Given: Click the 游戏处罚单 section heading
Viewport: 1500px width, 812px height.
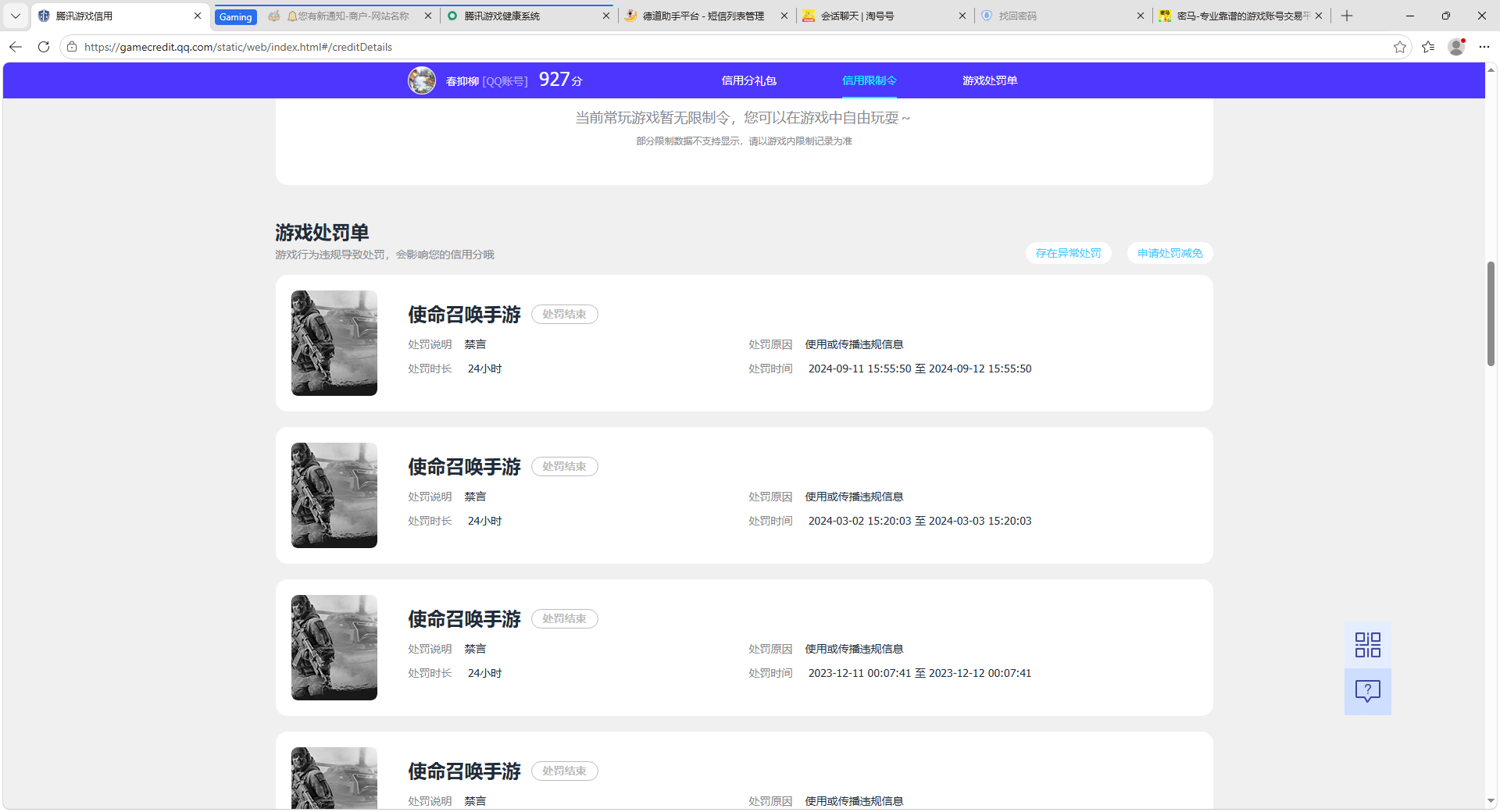Looking at the screenshot, I should click(x=322, y=233).
